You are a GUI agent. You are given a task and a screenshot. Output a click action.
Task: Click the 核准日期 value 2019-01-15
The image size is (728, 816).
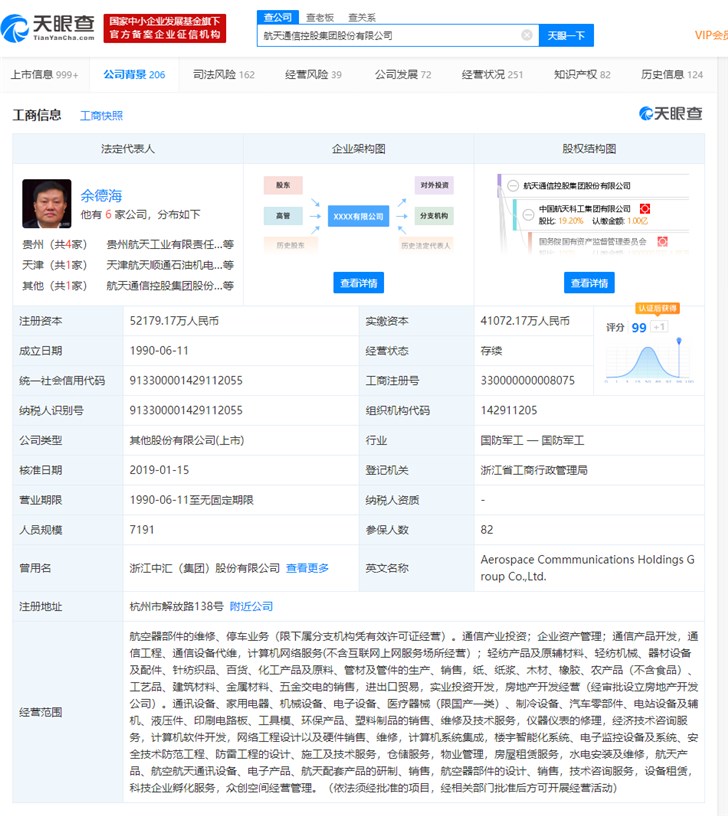click(x=159, y=470)
